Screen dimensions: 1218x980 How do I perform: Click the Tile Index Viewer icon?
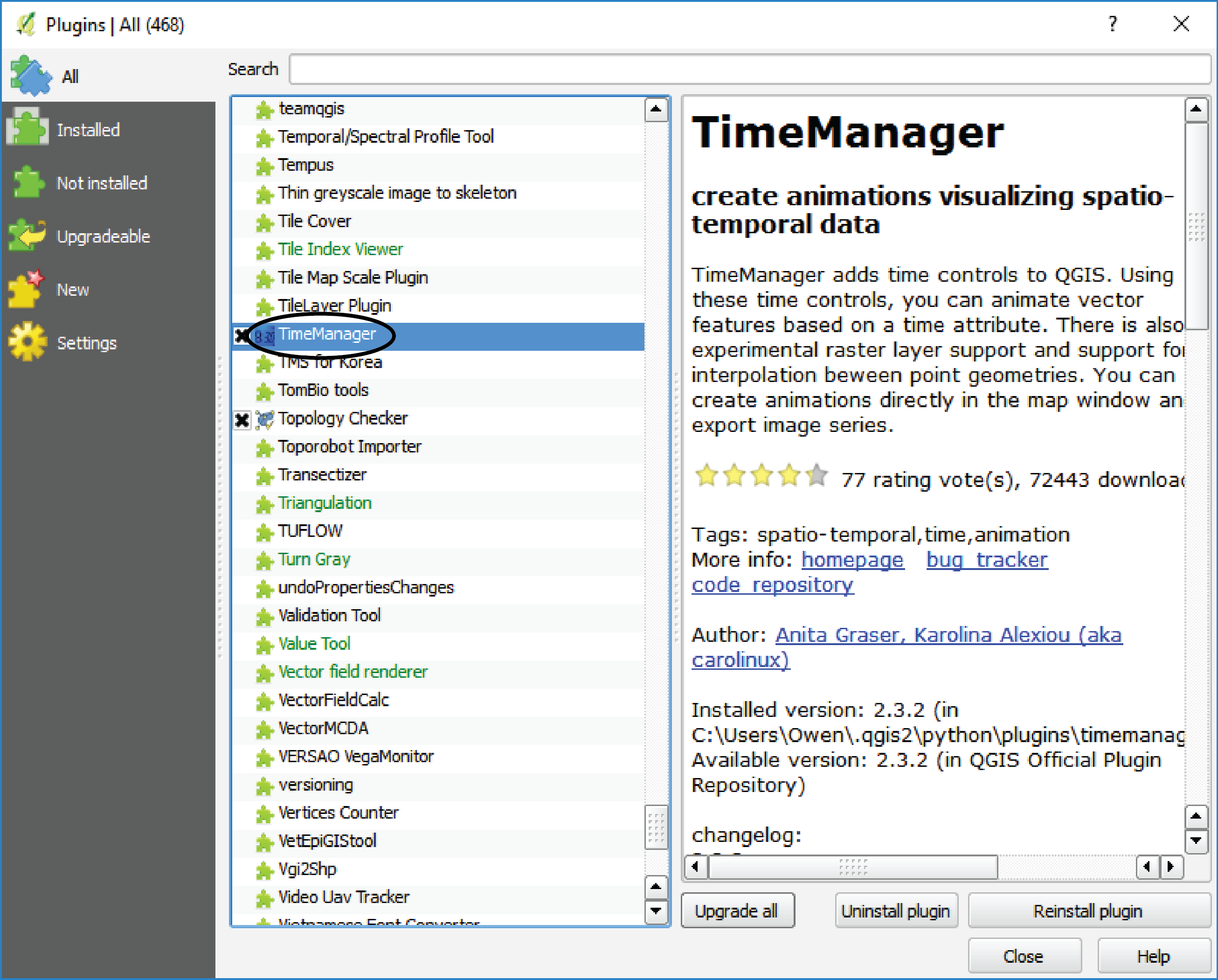pyautogui.click(x=264, y=250)
